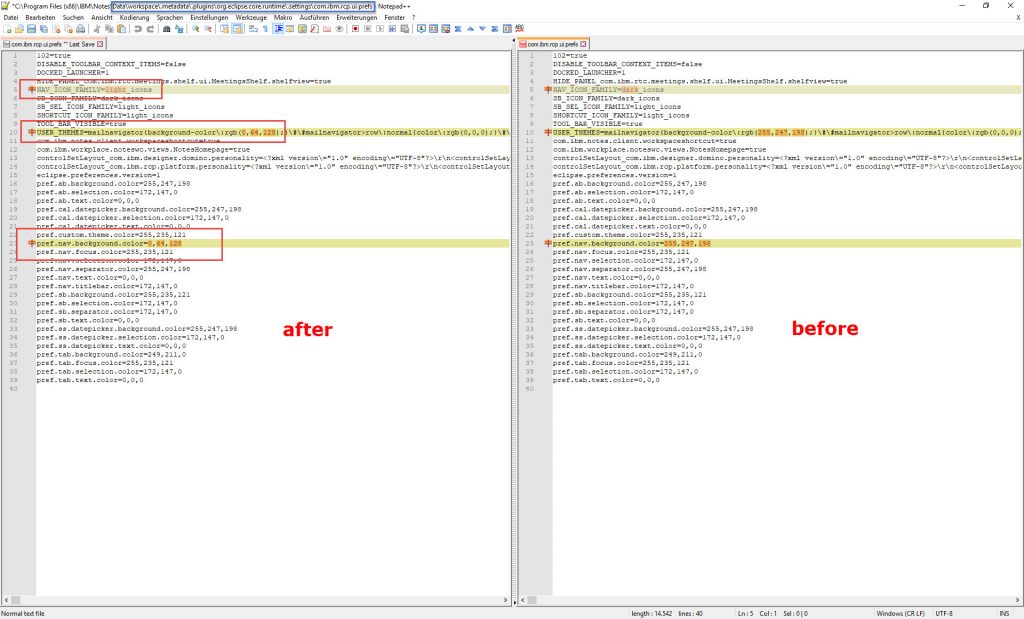Click the New file toolbar icon
The height and width of the screenshot is (619, 1024).
pos(6,29)
